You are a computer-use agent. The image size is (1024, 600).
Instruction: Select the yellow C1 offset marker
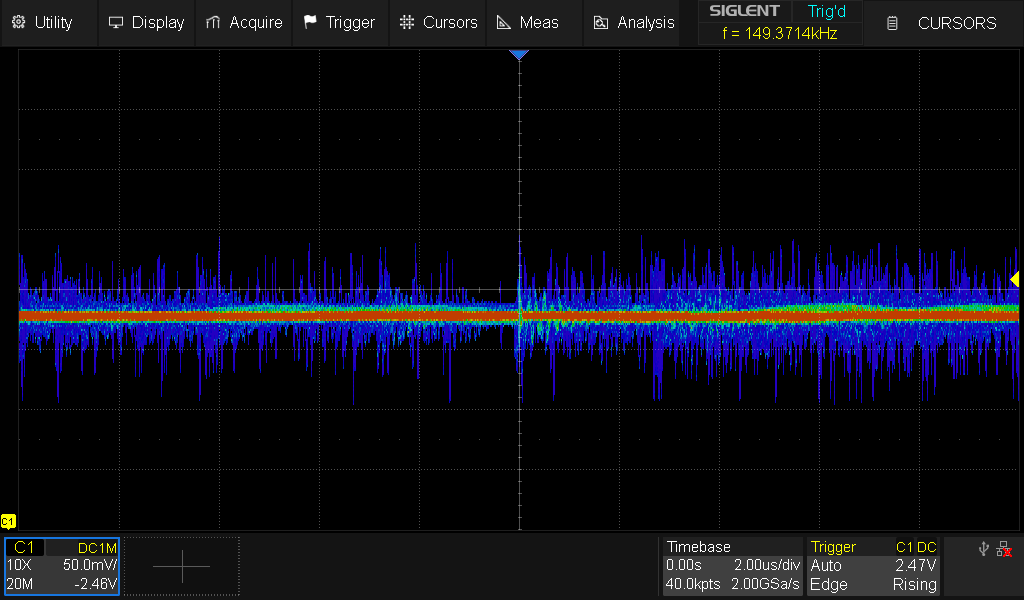tap(8, 521)
